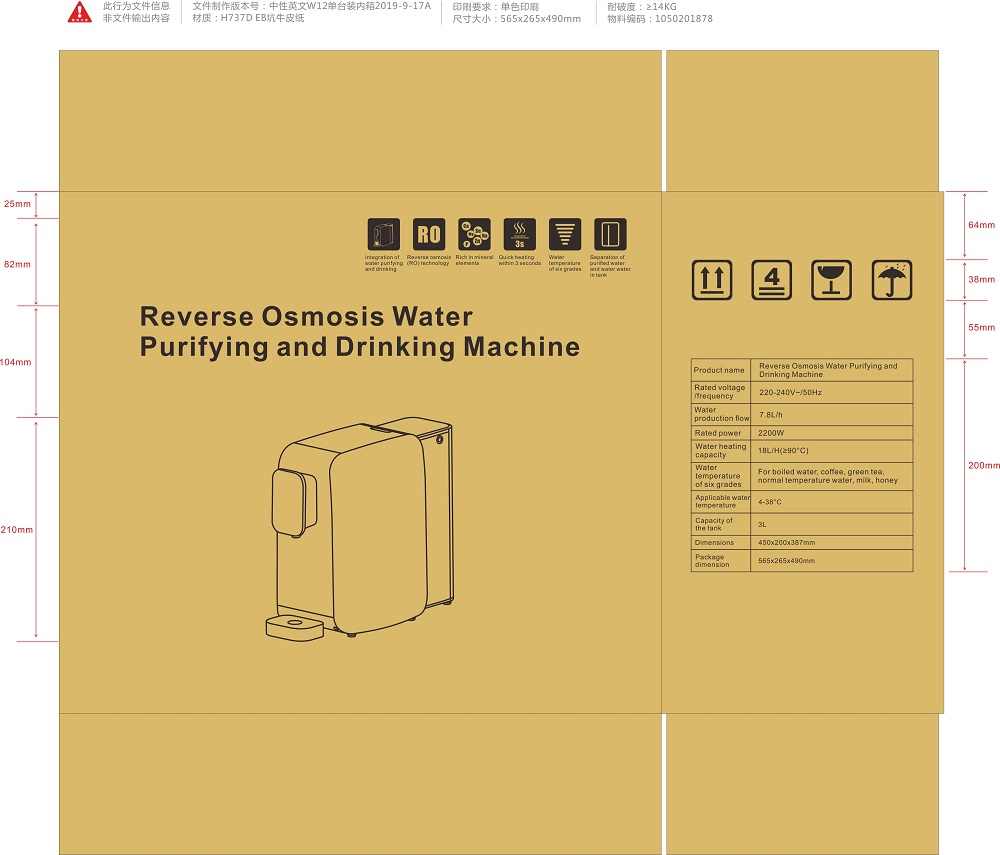1000x855 pixels.
Task: Click the RO reverse osmosis technology icon
Action: pos(428,235)
